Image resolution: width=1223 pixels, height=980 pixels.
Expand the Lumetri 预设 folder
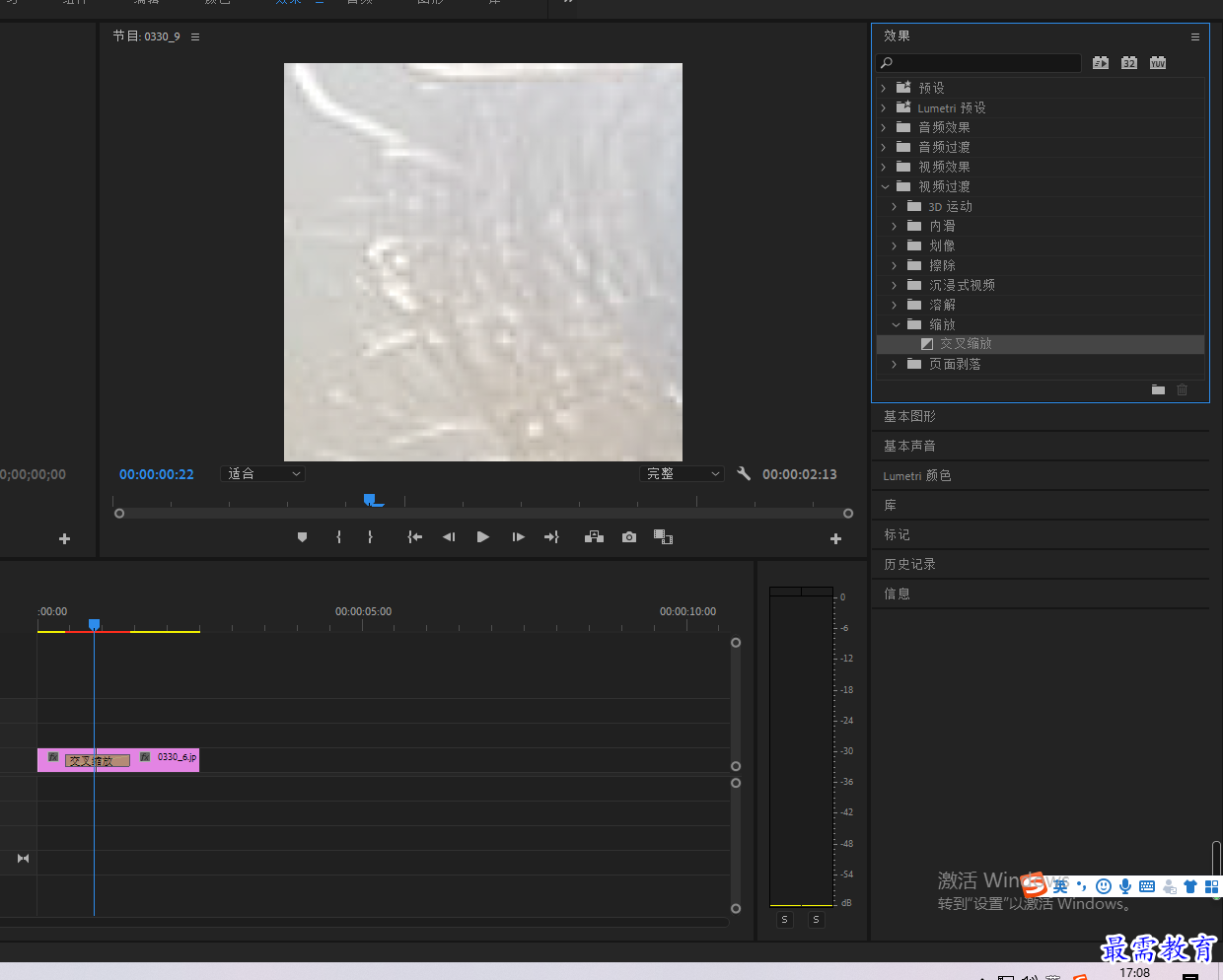[884, 107]
